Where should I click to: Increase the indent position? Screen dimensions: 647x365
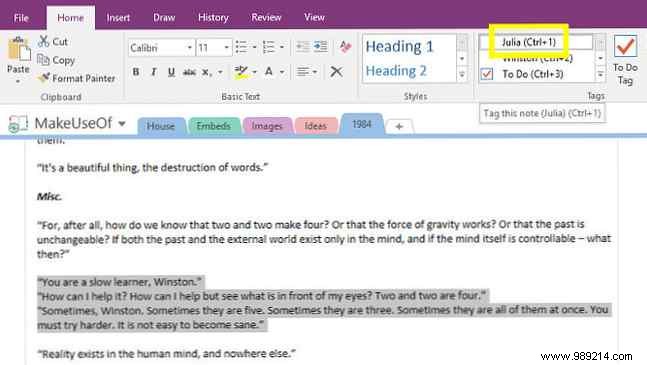click(320, 47)
